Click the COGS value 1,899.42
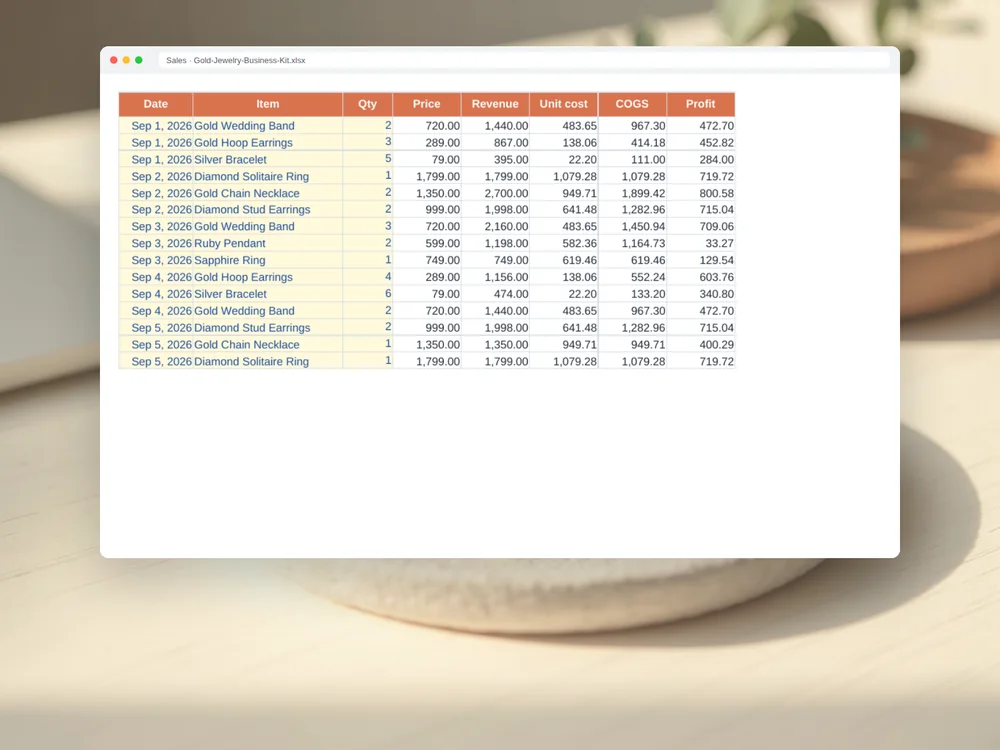Screen dimensions: 1000x750 click(x=643, y=193)
